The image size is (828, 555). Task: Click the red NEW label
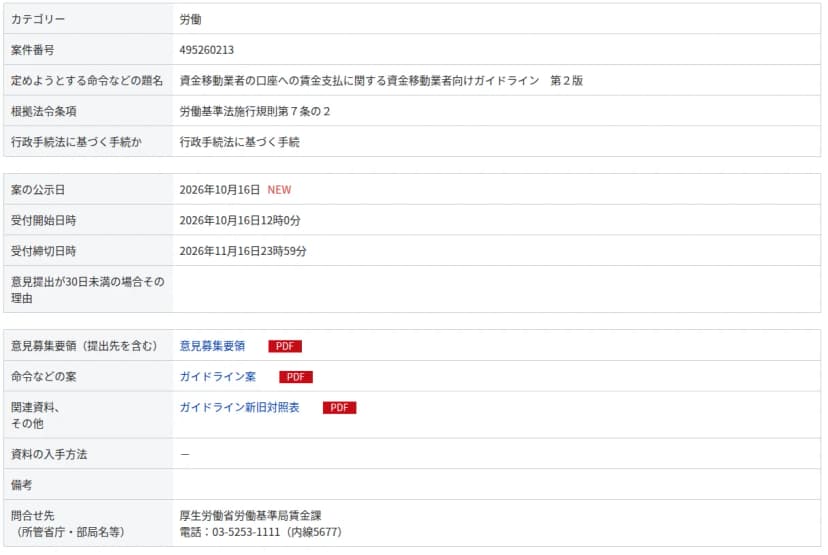coord(279,190)
